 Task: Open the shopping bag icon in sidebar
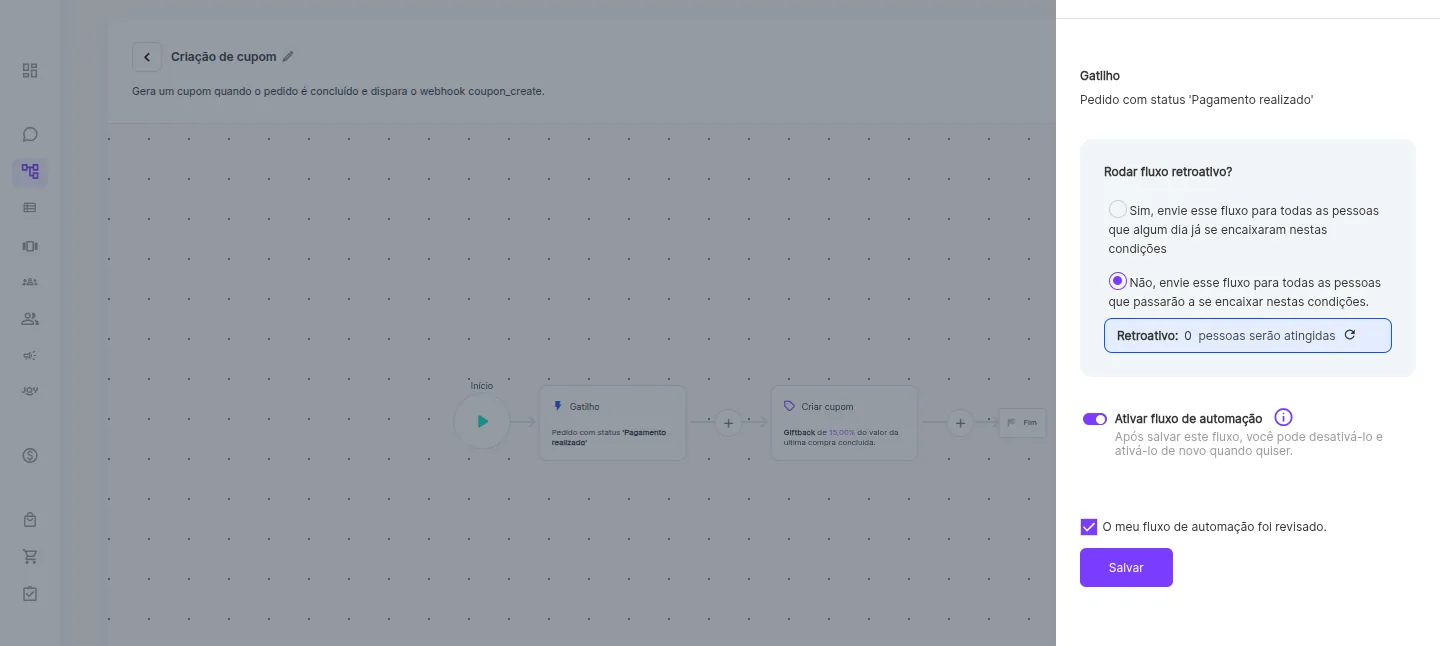pos(30,520)
